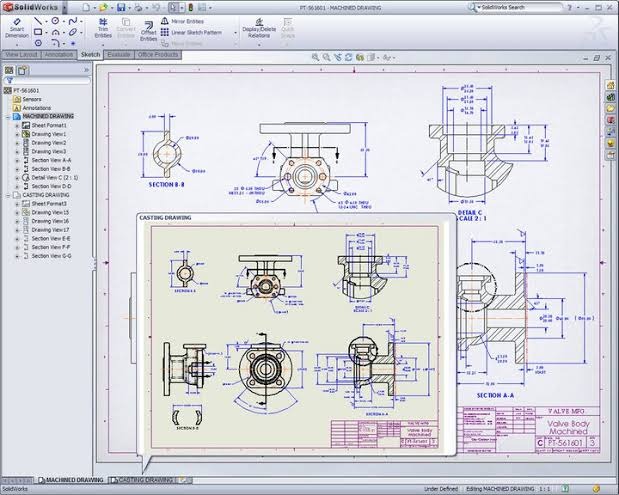Click Zoom to Area in view toolbar
This screenshot has height=495, width=619.
click(x=326, y=57)
